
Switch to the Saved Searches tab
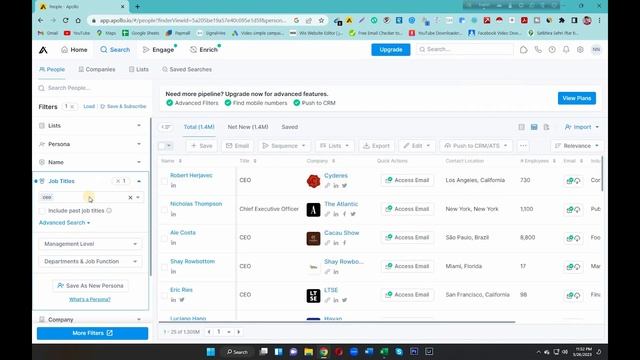click(x=187, y=69)
